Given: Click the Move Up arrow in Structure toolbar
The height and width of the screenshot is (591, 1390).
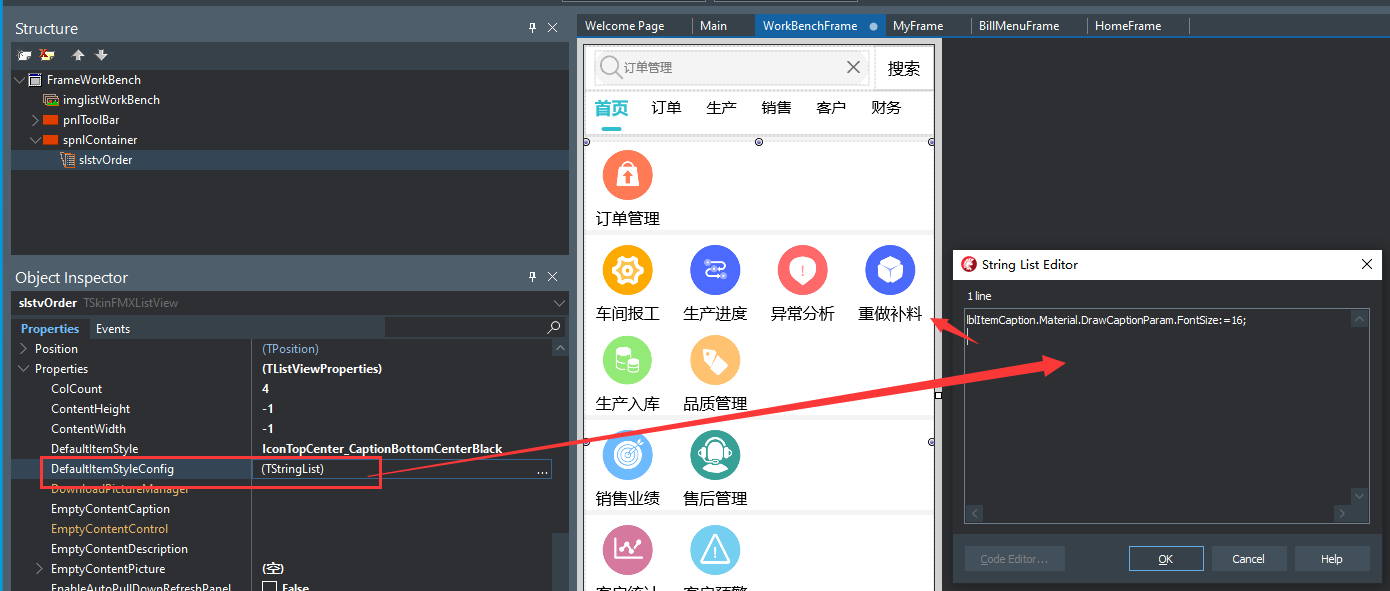Looking at the screenshot, I should pos(79,55).
